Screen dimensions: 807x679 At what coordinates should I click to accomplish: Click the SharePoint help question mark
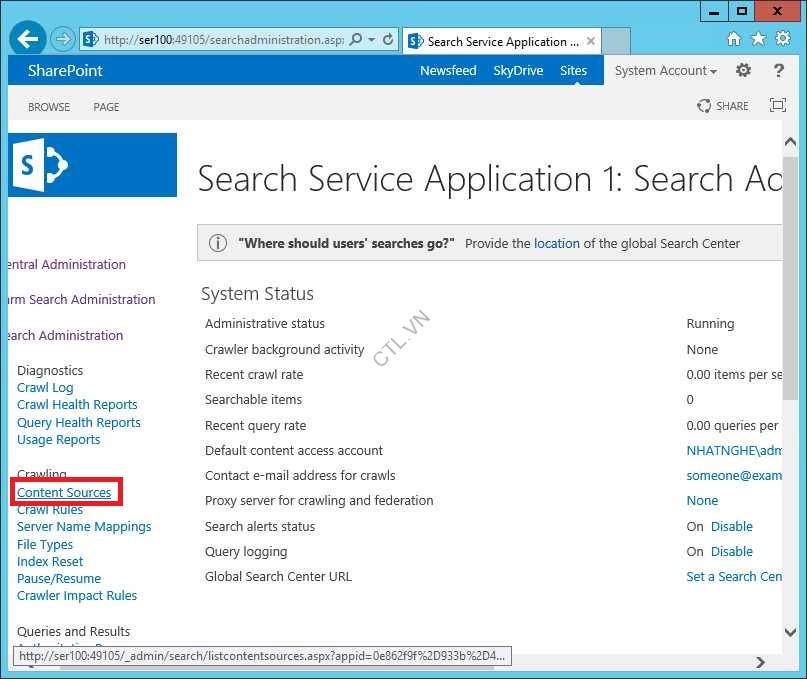779,70
